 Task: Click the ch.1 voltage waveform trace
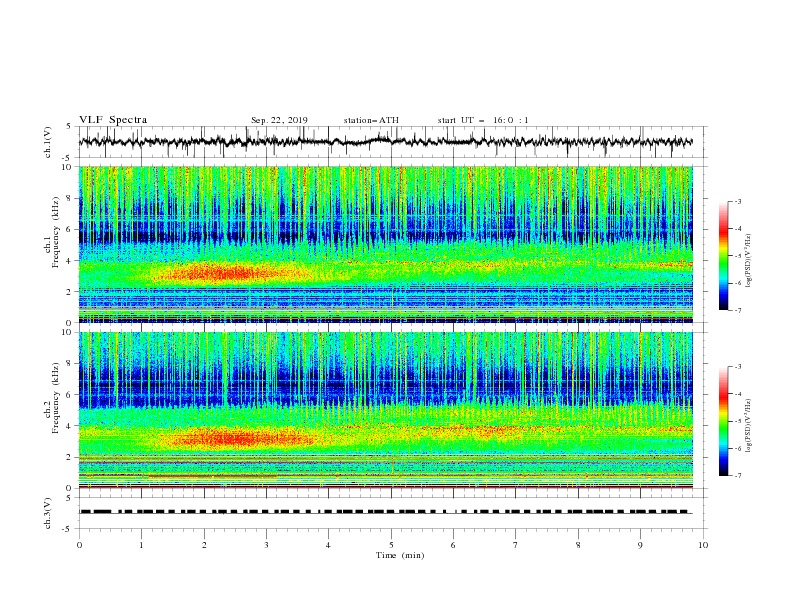[x=385, y=142]
